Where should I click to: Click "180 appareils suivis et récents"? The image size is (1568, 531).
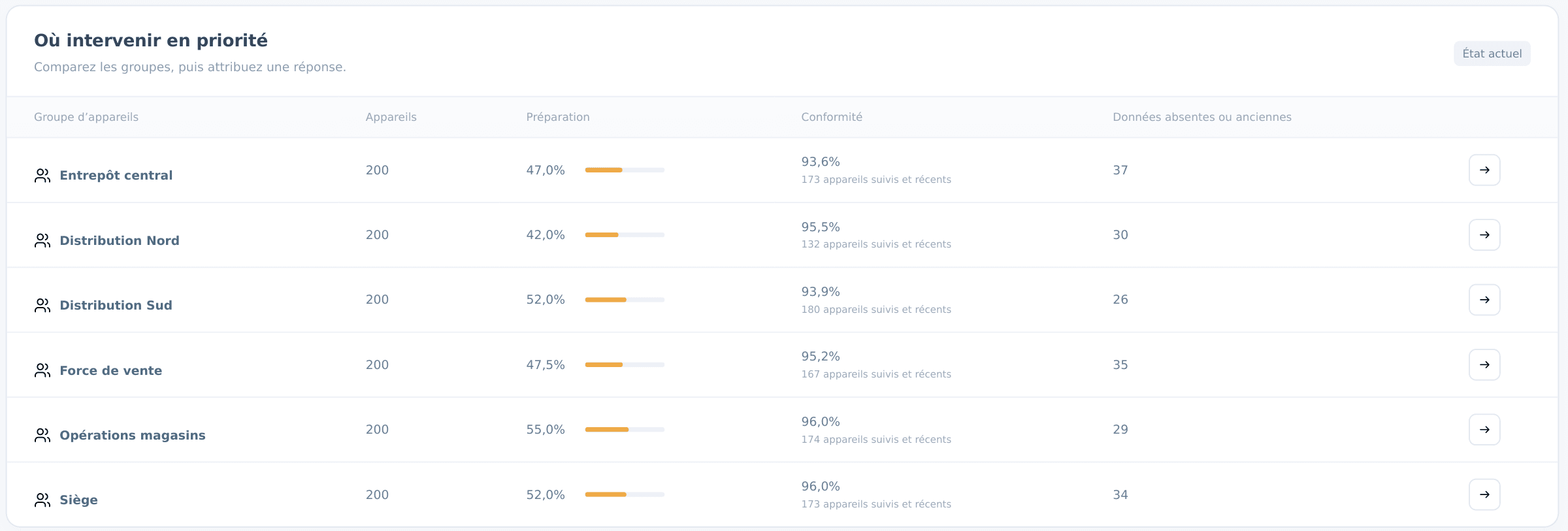876,310
